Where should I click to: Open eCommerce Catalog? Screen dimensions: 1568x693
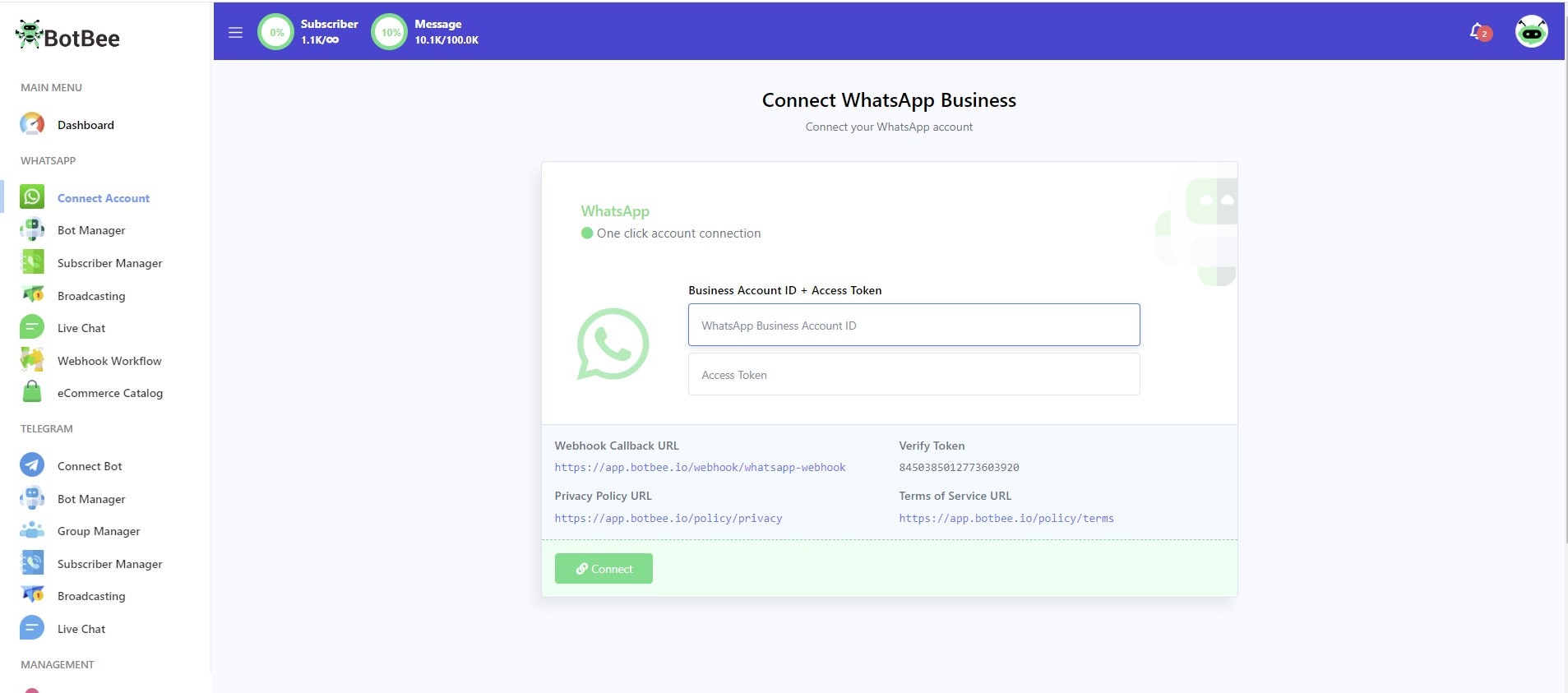point(110,393)
